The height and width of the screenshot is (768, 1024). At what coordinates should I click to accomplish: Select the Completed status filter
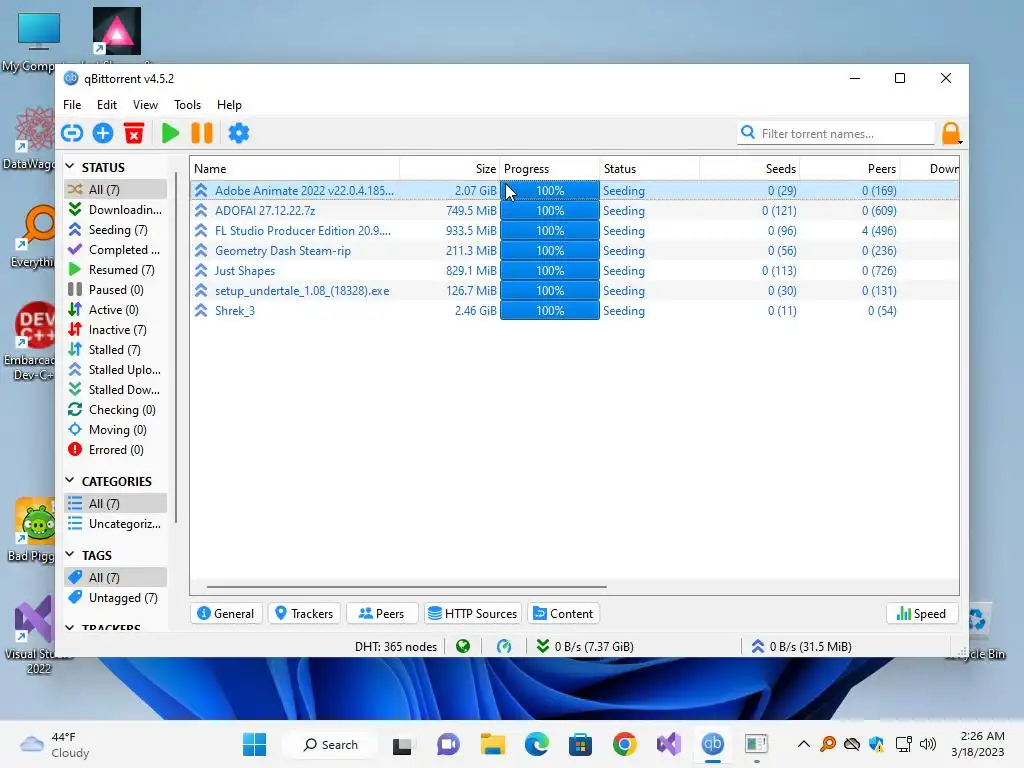click(x=116, y=249)
